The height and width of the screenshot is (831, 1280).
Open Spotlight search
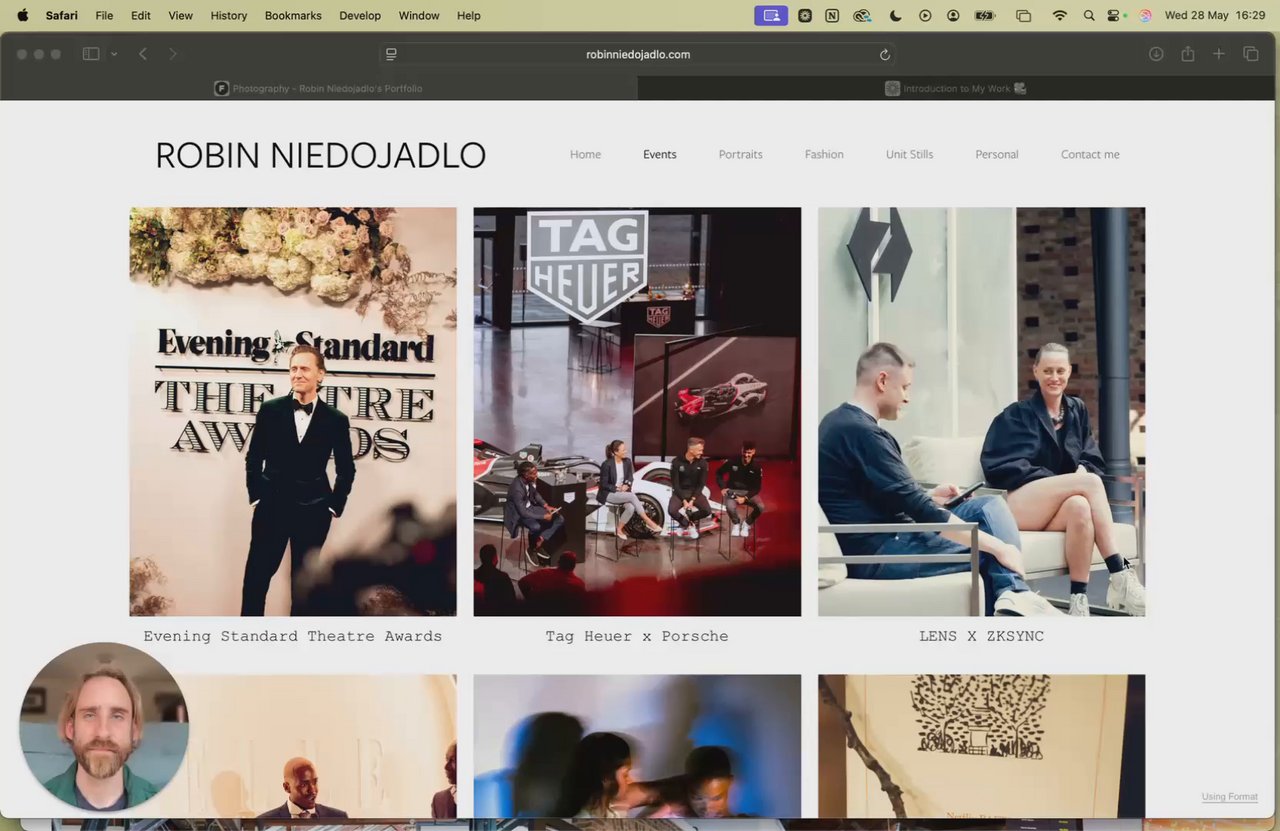[x=1089, y=15]
